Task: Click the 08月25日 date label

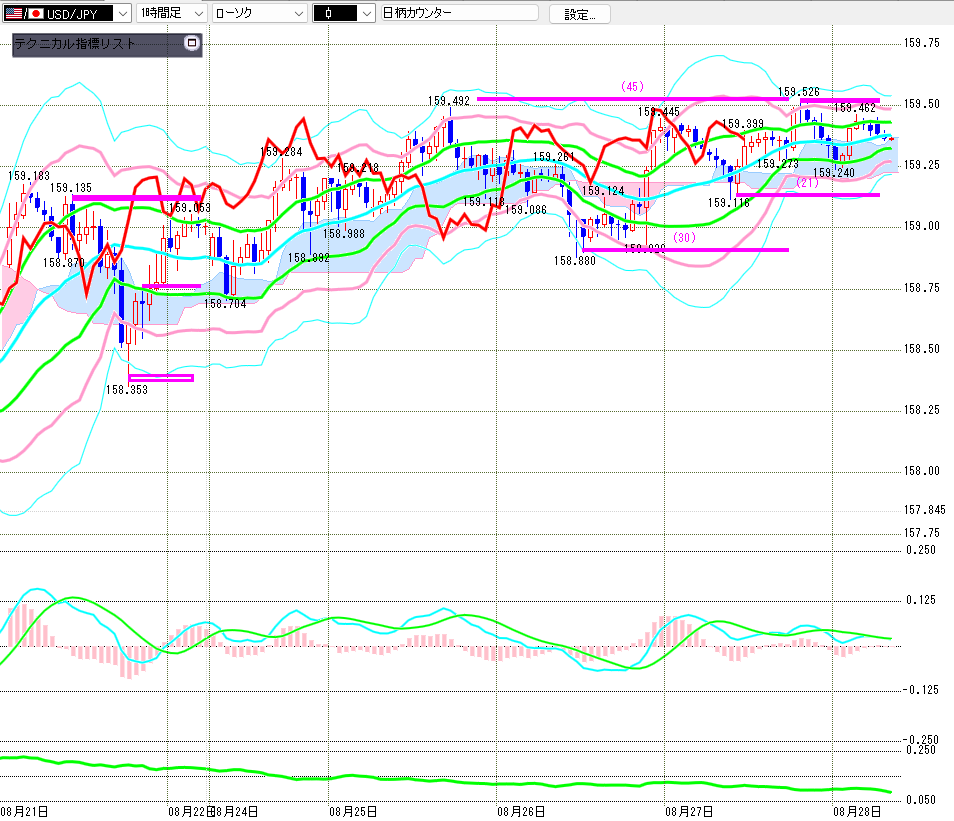Action: (353, 812)
